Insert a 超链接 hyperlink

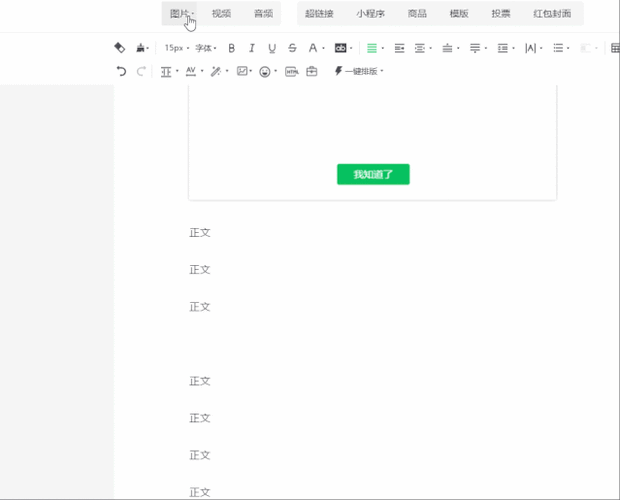pyautogui.click(x=319, y=14)
